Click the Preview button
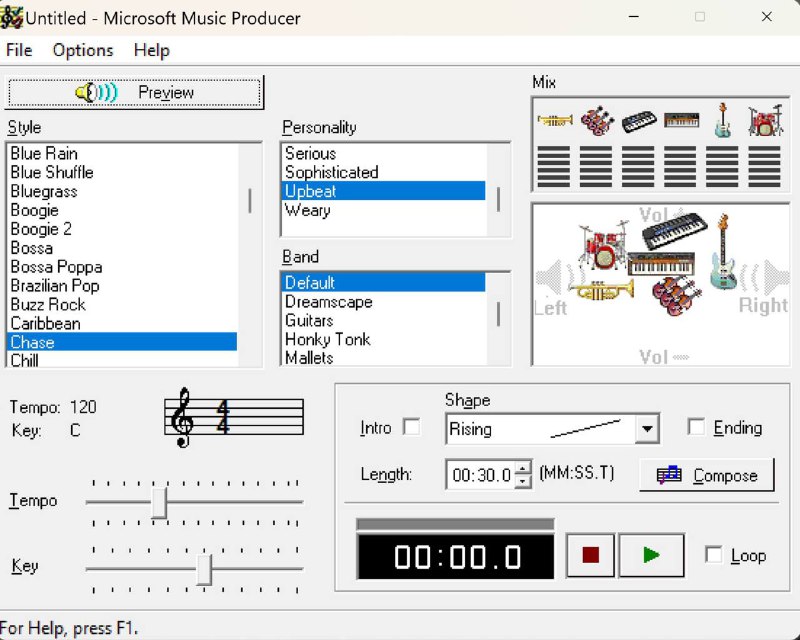 tap(134, 92)
